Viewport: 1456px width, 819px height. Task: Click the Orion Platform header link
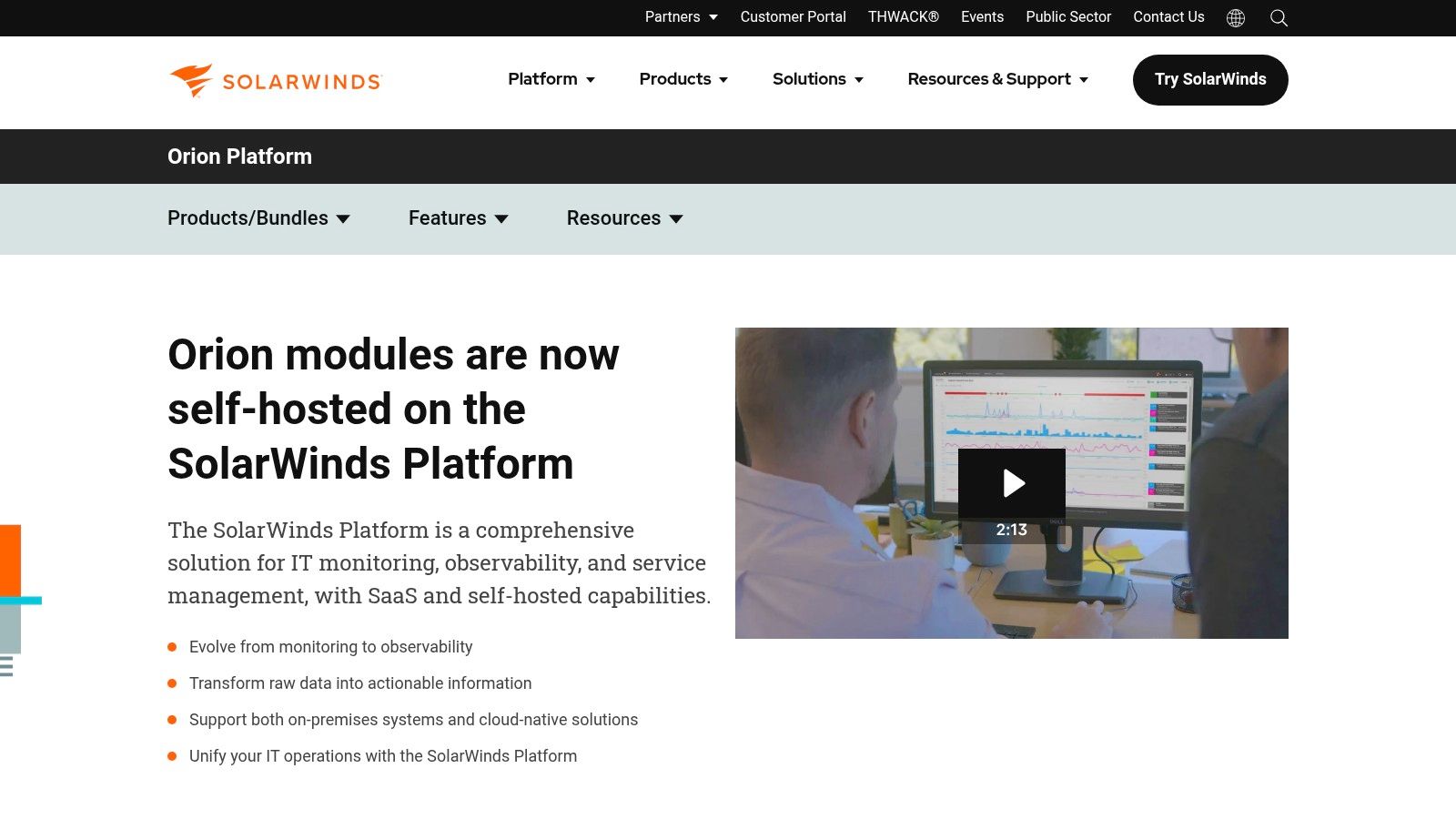[238, 157]
